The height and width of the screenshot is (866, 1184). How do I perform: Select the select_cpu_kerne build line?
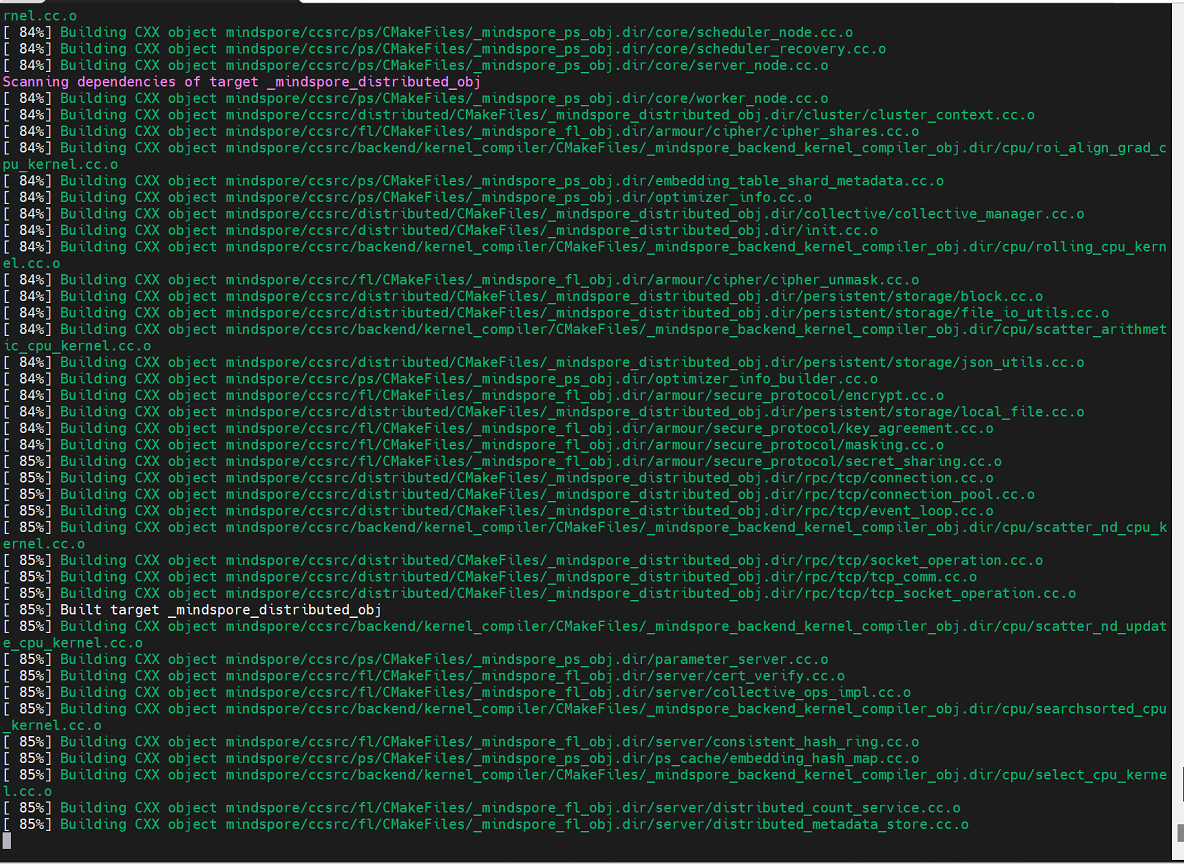point(584,776)
